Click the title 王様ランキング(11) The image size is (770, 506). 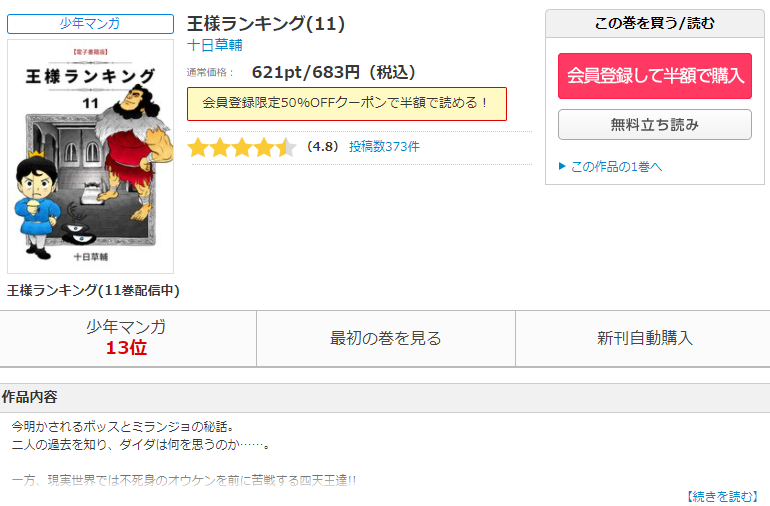point(266,24)
